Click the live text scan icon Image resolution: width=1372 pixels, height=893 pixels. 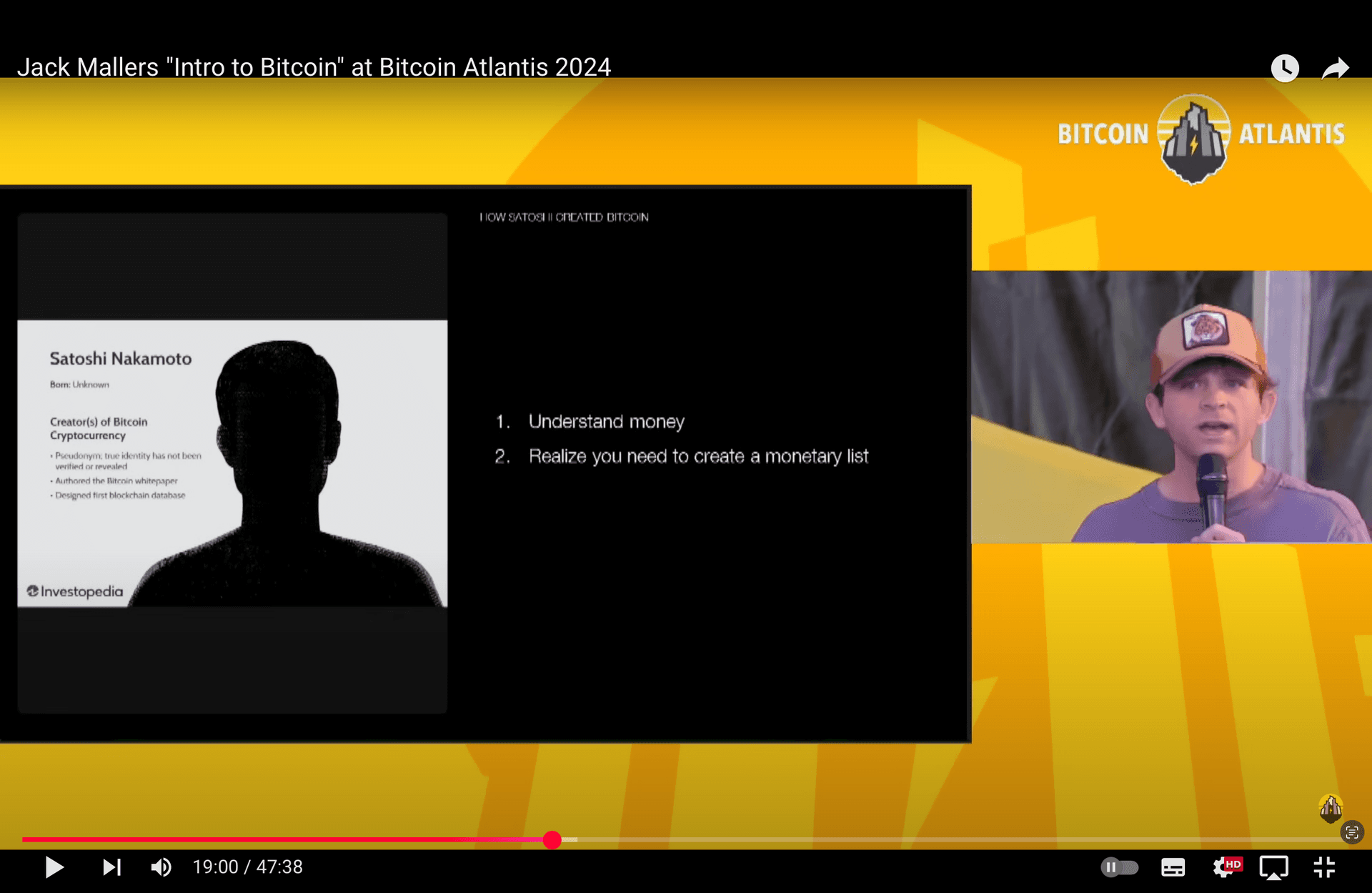tap(1352, 832)
